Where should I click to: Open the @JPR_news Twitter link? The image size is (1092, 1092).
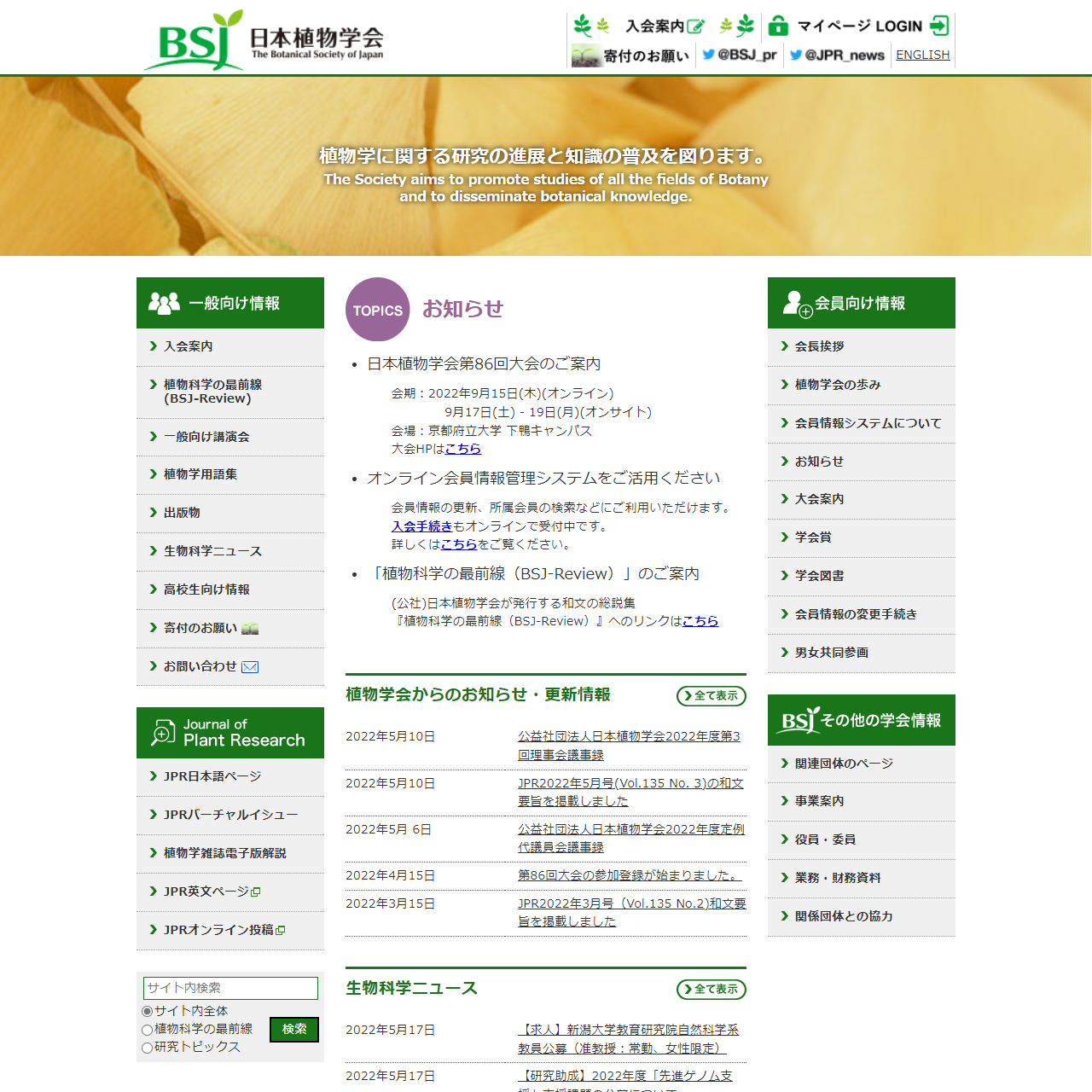click(x=837, y=55)
